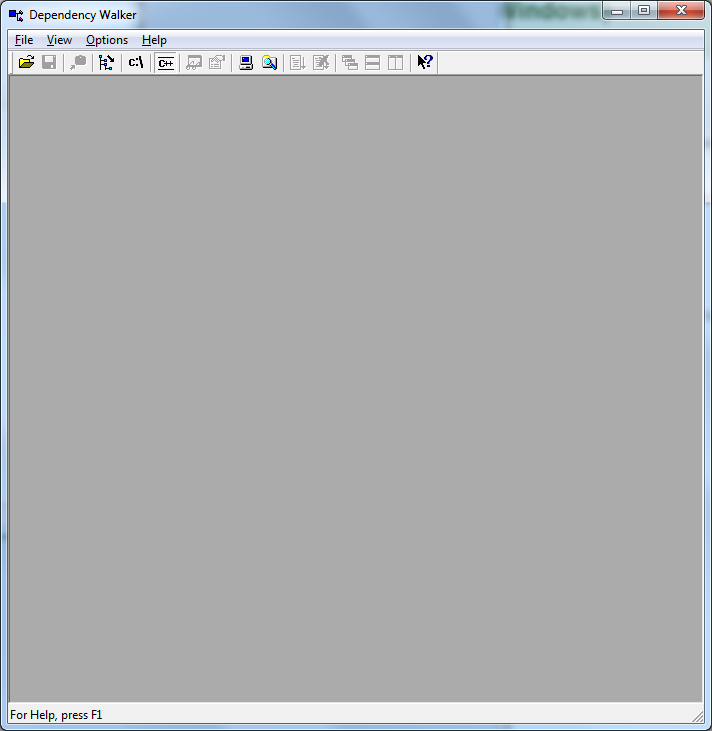Click the Cascade windows icon
712x731 pixels.
350,62
